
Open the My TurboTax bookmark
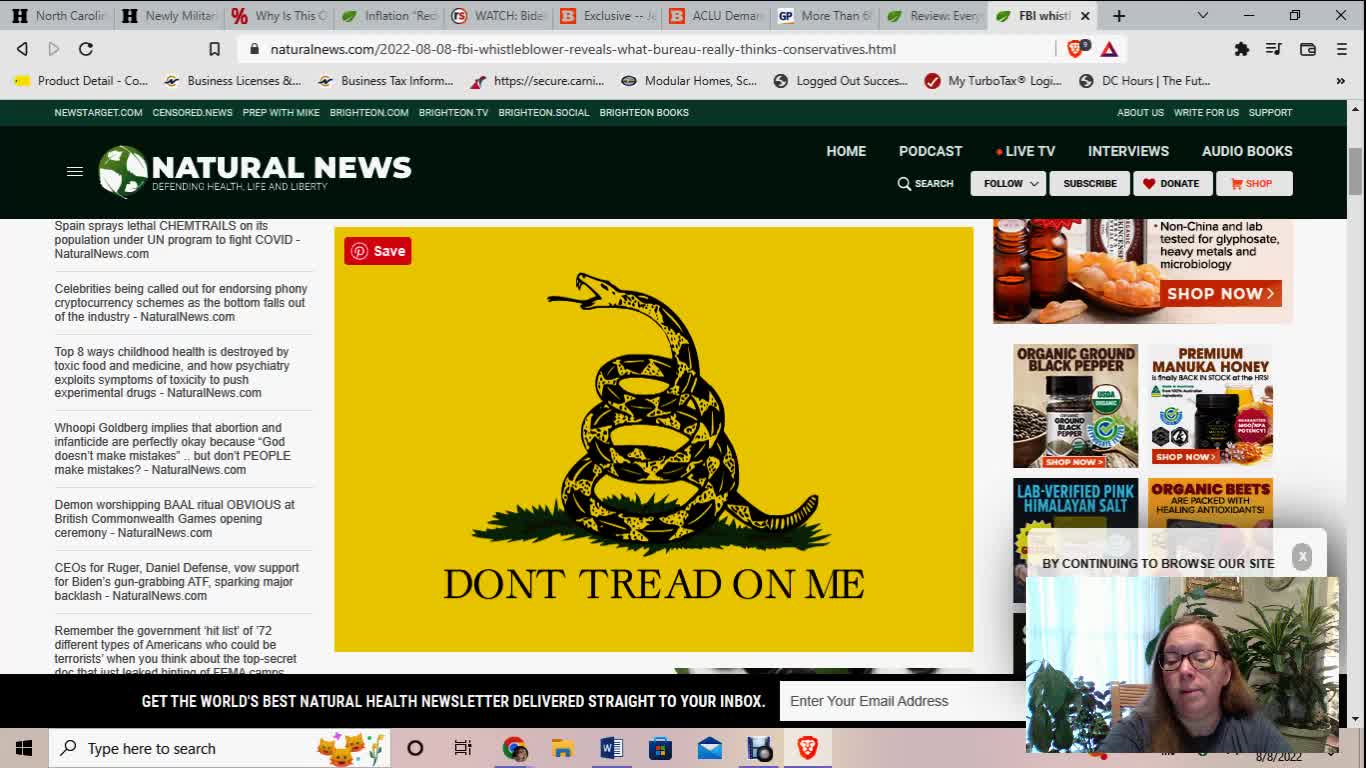[x=993, y=81]
